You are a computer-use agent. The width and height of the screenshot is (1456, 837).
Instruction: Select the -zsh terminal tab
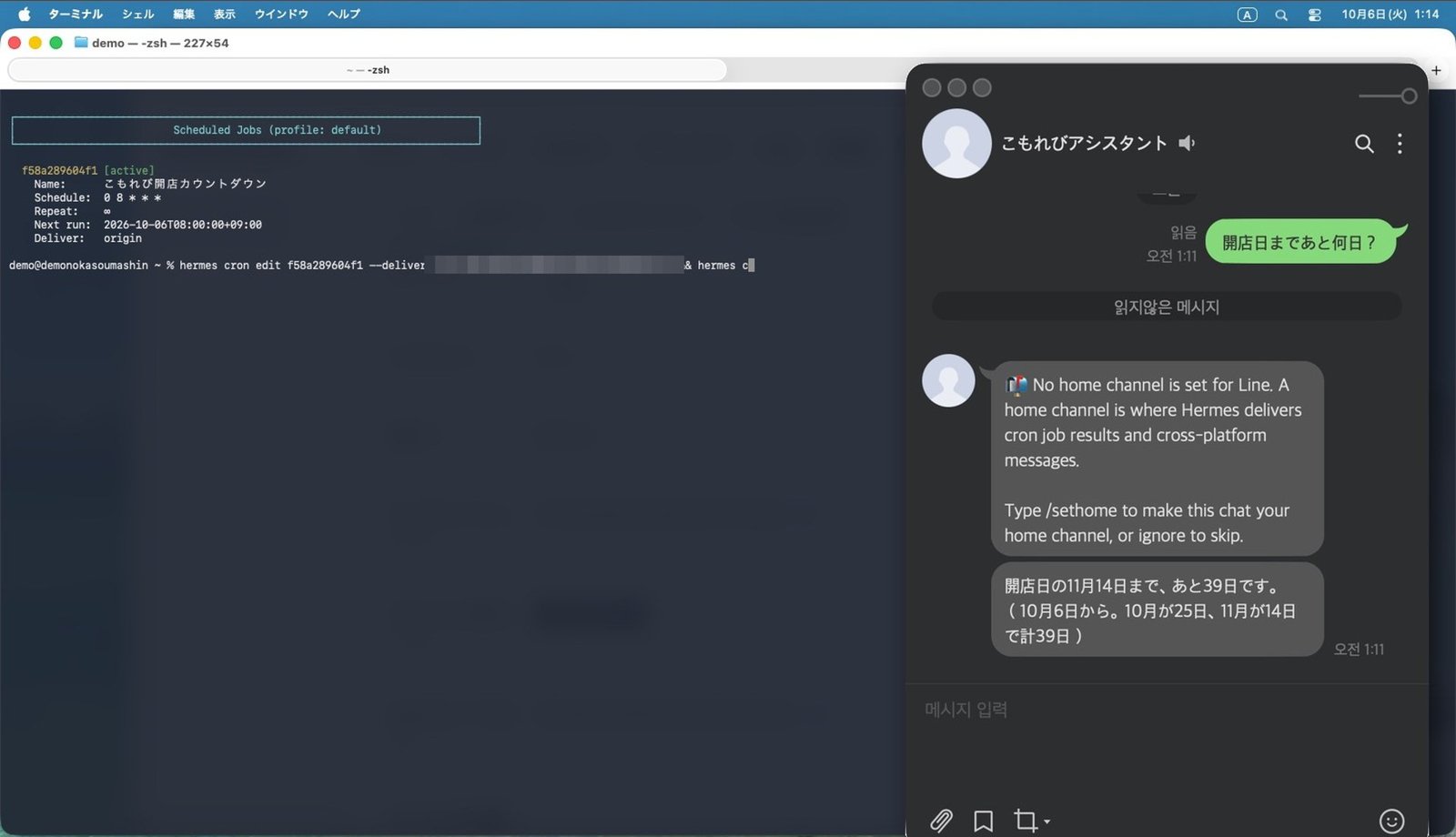pos(368,70)
